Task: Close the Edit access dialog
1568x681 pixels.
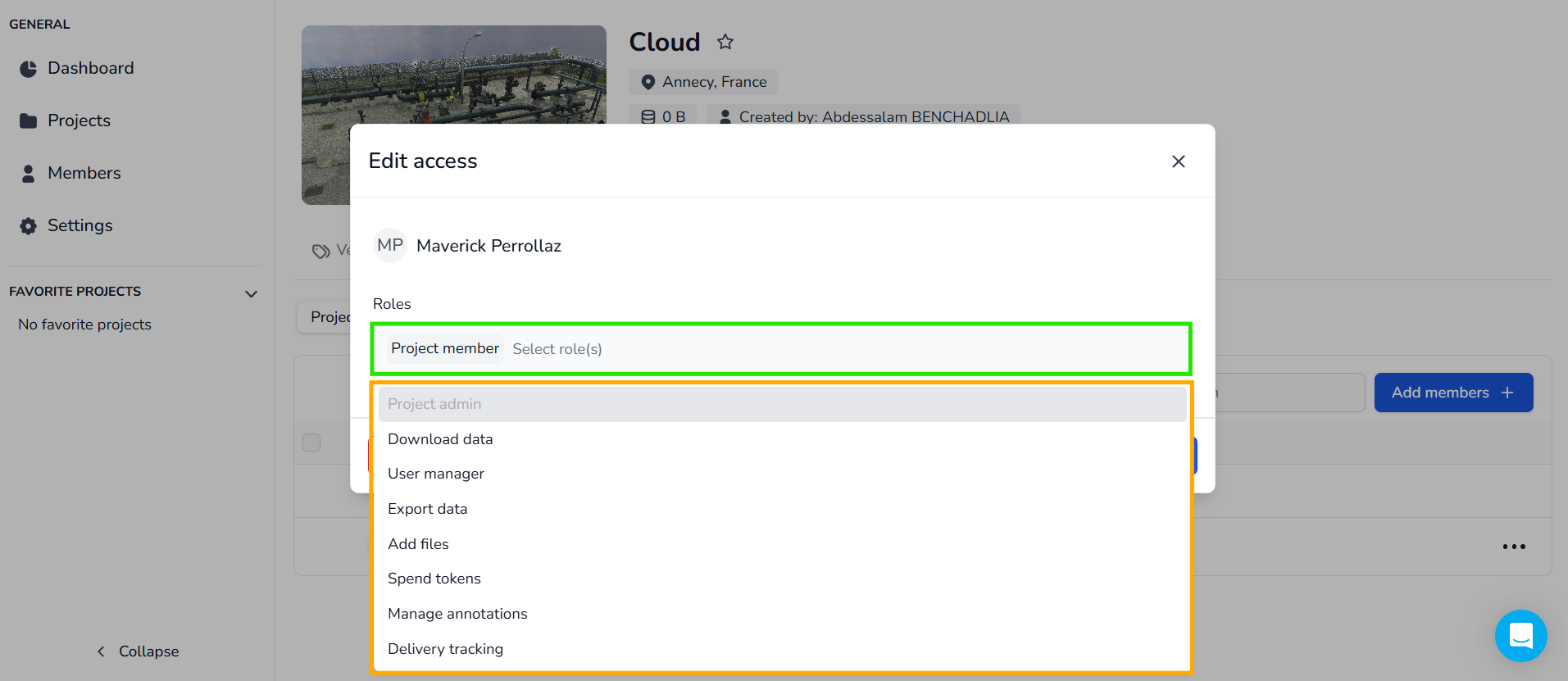Action: (x=1178, y=161)
